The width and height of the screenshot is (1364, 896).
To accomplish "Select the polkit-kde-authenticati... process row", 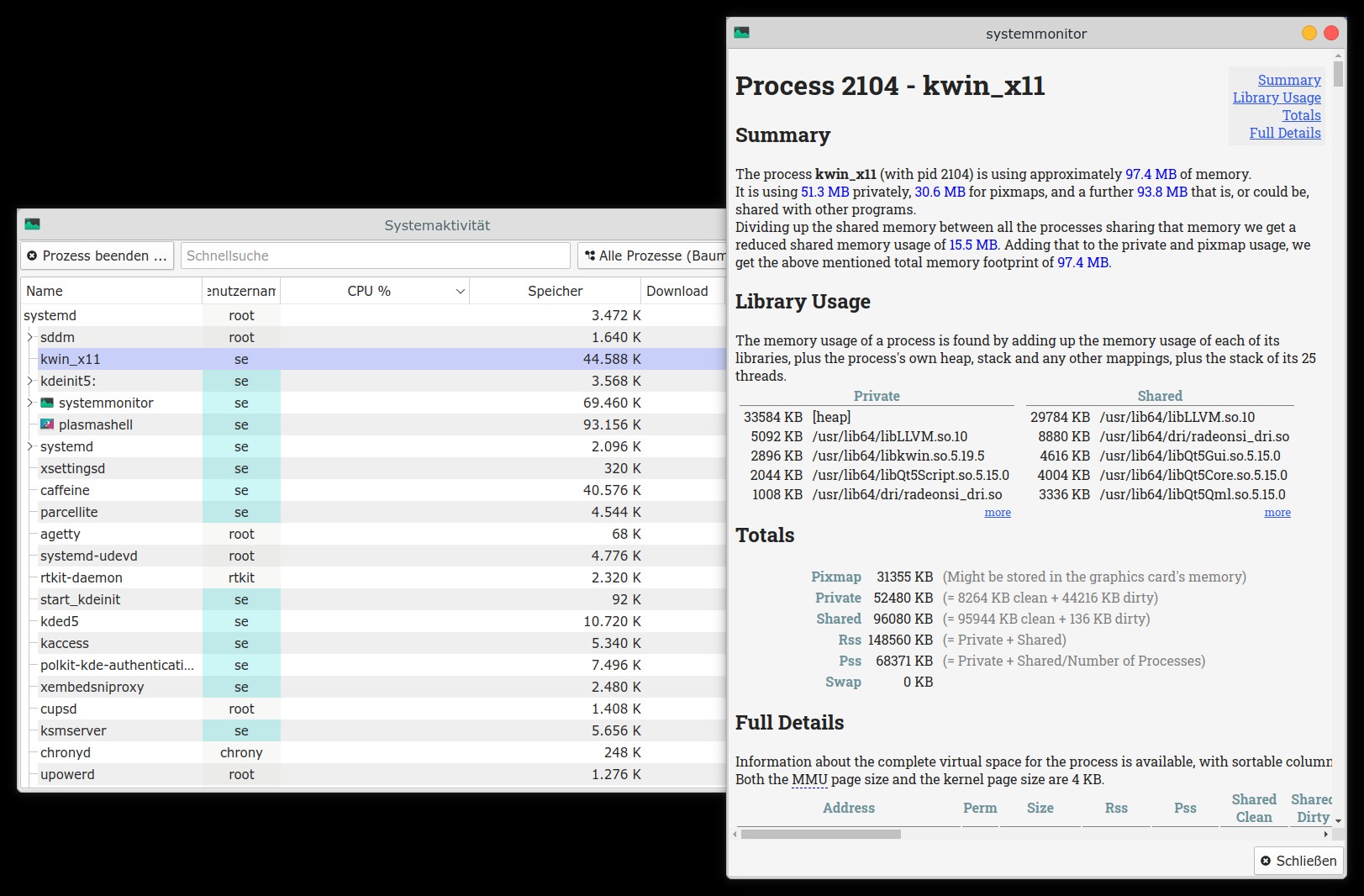I will point(372,665).
